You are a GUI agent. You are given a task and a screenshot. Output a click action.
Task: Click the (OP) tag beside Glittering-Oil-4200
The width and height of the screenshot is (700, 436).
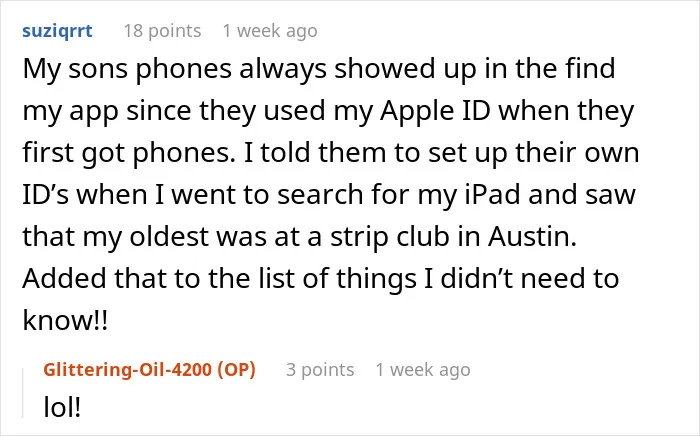pyautogui.click(x=236, y=370)
